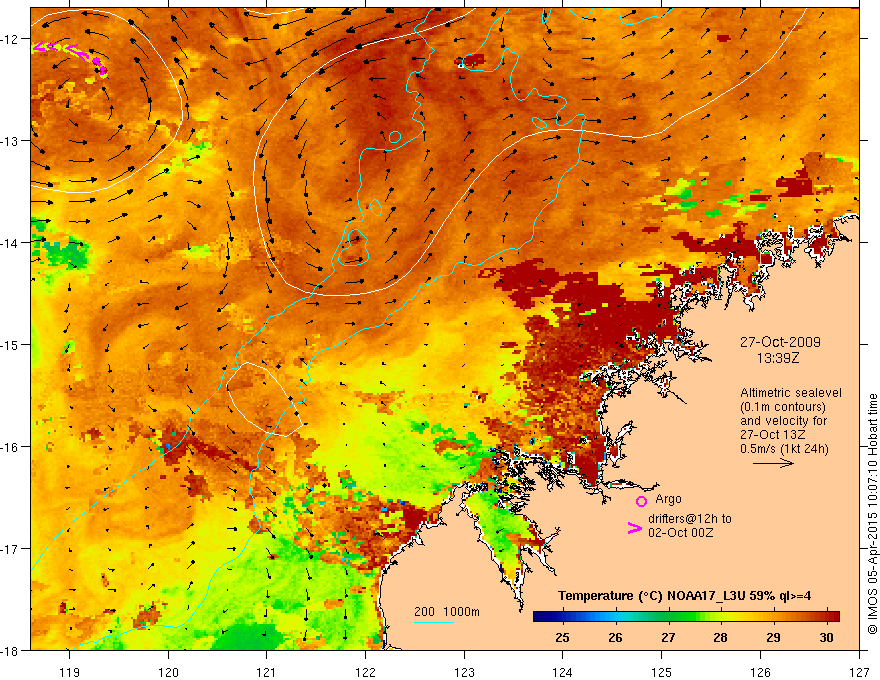Click the longitude axis label '119'
This screenshot has width=880, height=680.
[69, 672]
